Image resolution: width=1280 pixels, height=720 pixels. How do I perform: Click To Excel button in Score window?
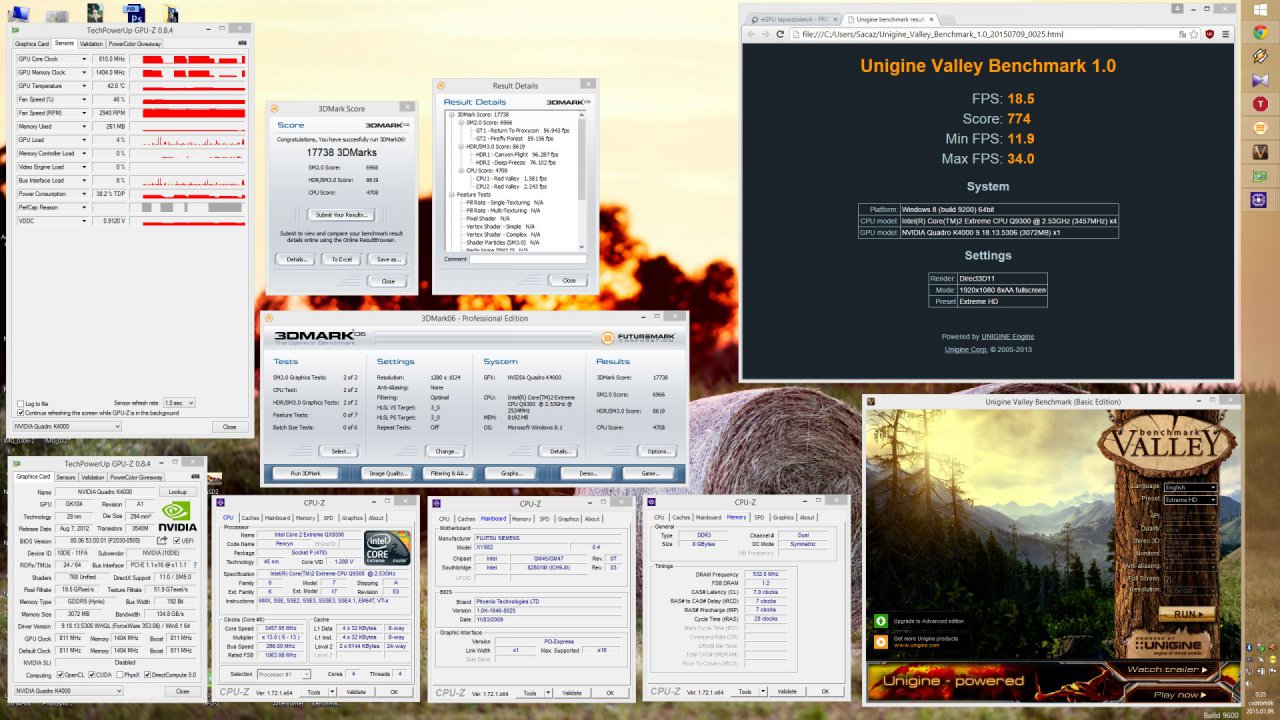[x=342, y=259]
